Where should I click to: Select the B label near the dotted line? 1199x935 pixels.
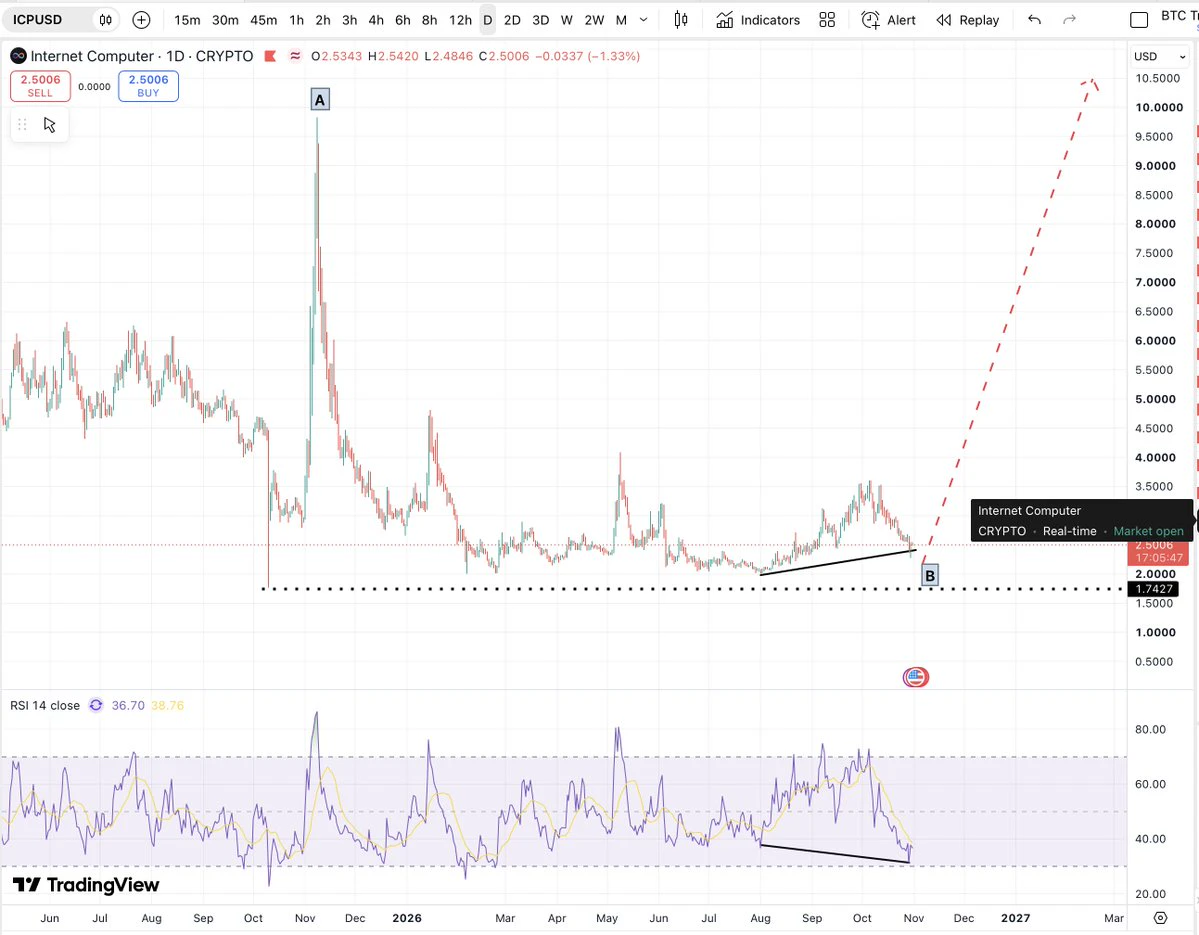coord(930,576)
